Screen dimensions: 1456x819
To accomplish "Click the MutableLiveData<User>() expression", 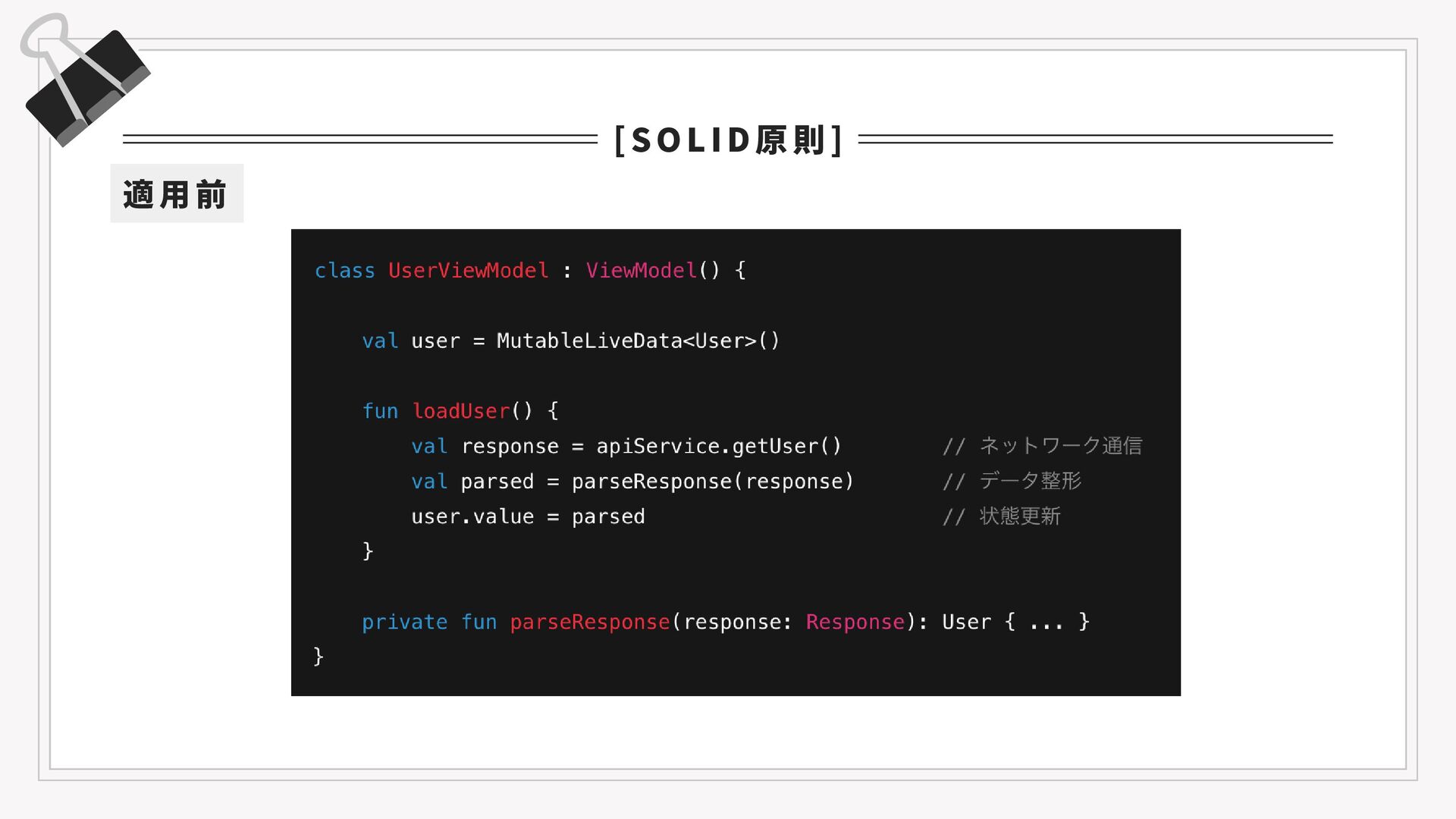I will point(638,341).
